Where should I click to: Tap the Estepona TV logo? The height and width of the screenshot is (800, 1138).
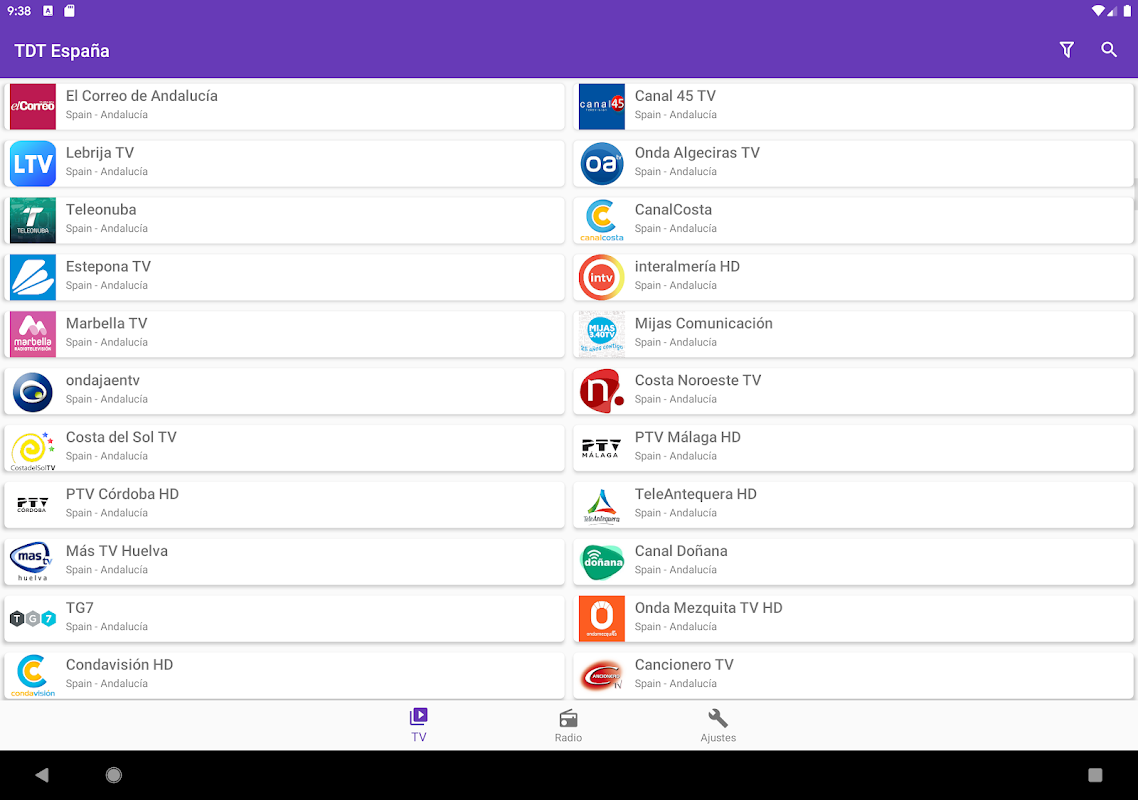(x=33, y=277)
